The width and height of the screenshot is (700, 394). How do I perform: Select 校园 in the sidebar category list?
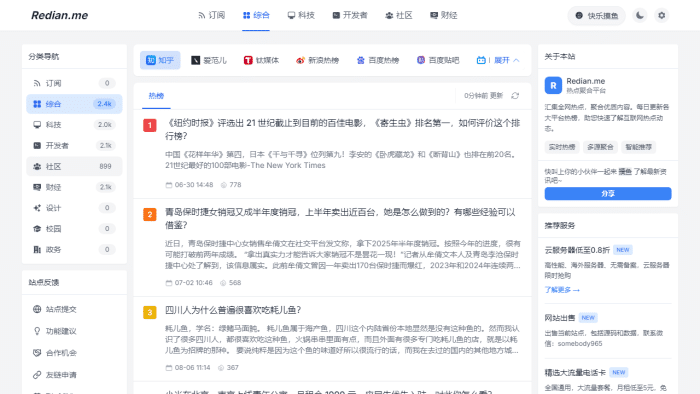tap(74, 228)
